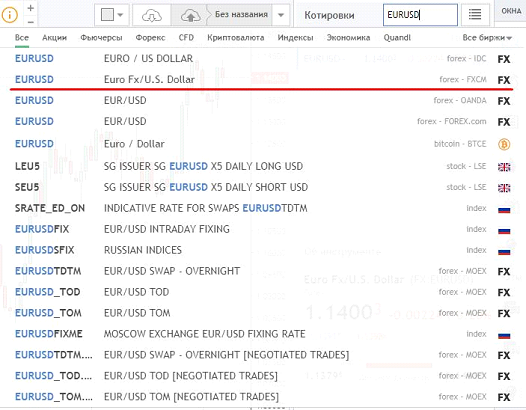Click the list view icon beside search
The height and width of the screenshot is (410, 526).
coord(475,15)
